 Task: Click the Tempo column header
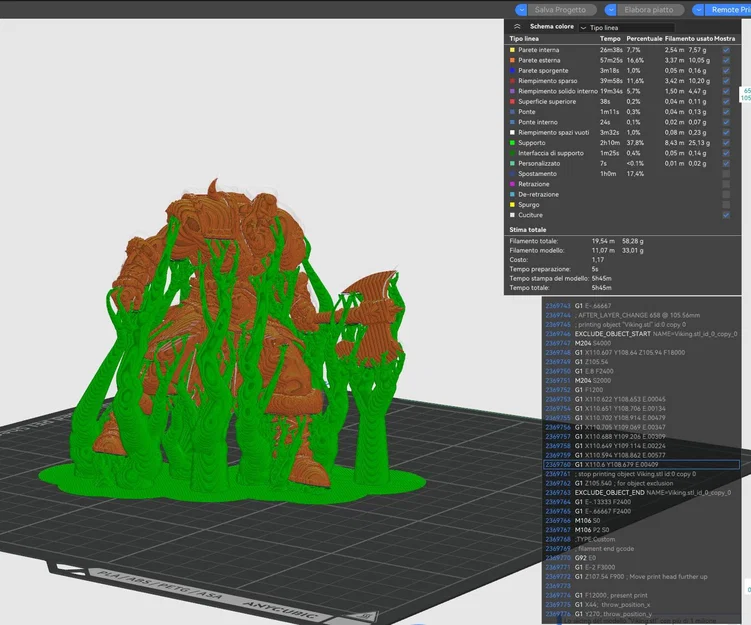[x=609, y=38]
